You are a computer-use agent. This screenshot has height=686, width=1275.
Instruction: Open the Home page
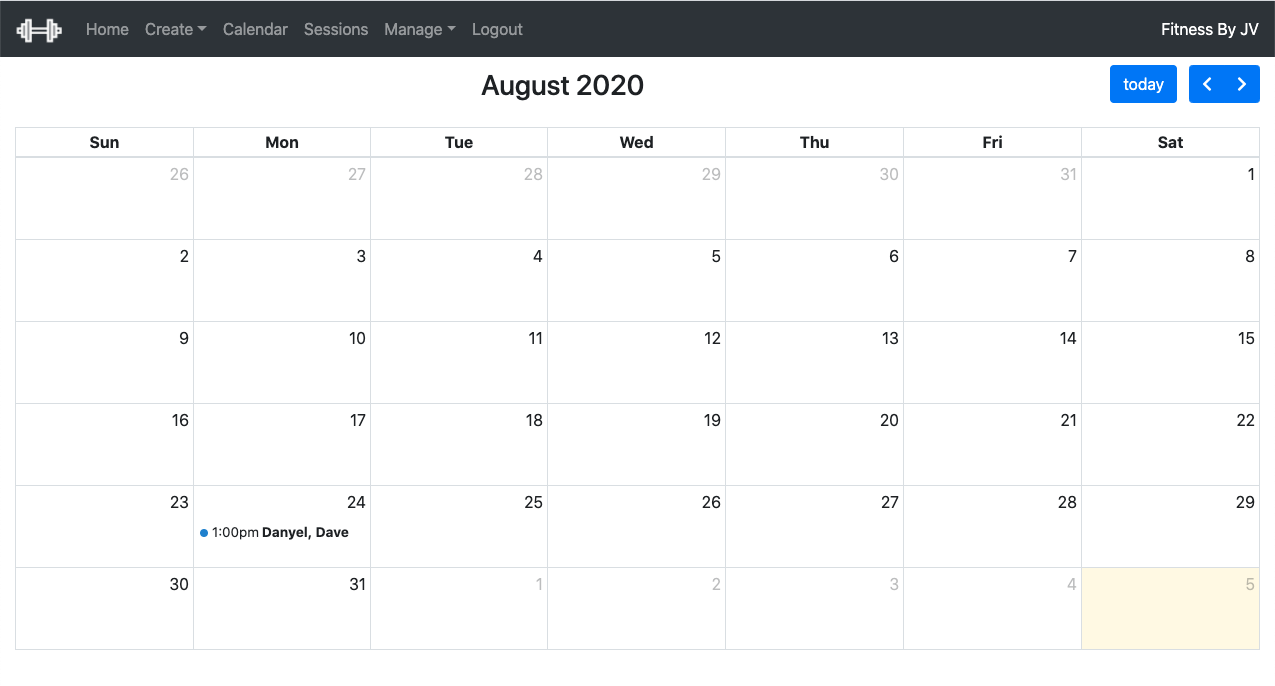click(107, 29)
